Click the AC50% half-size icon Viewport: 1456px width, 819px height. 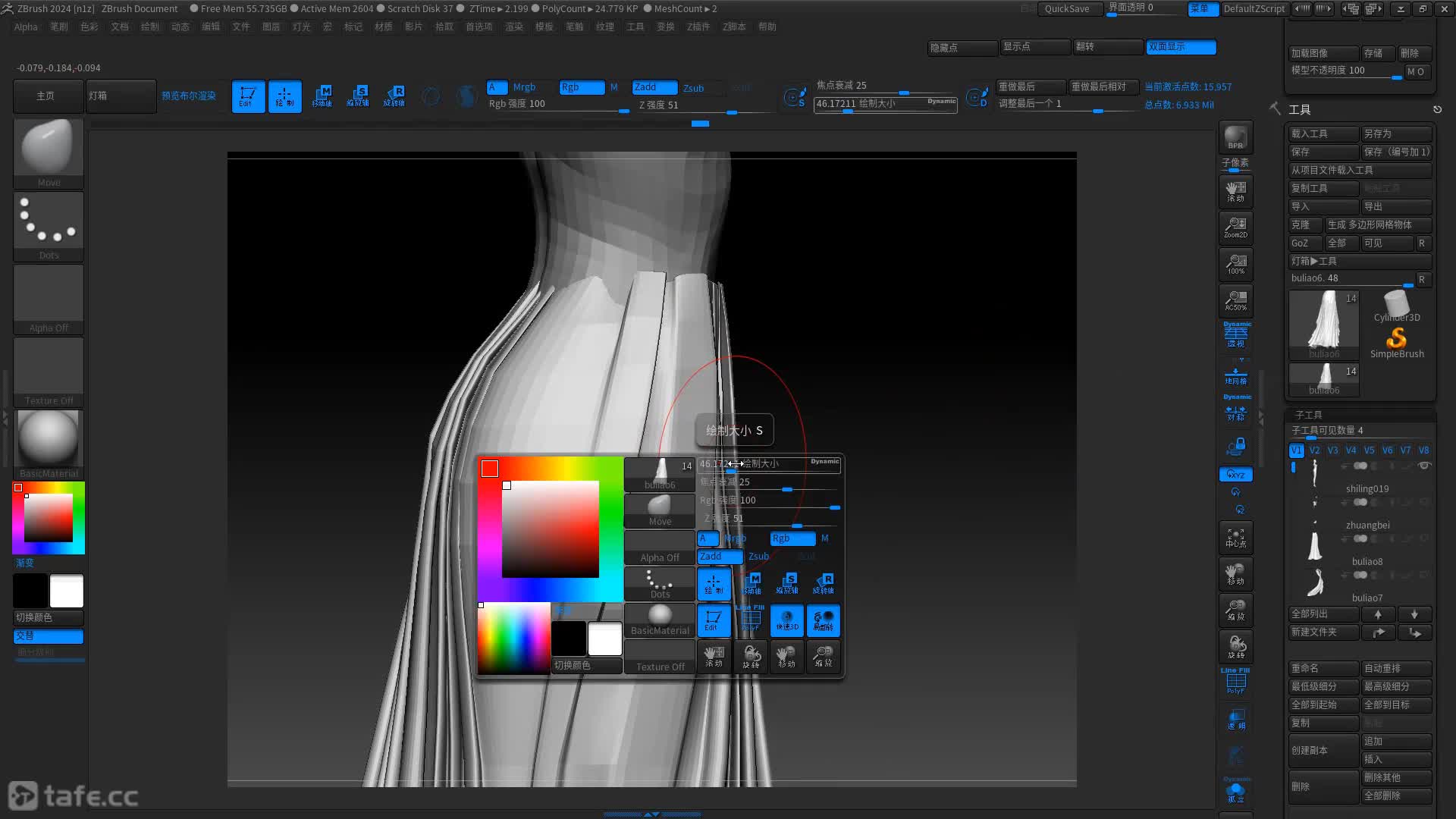[1235, 300]
